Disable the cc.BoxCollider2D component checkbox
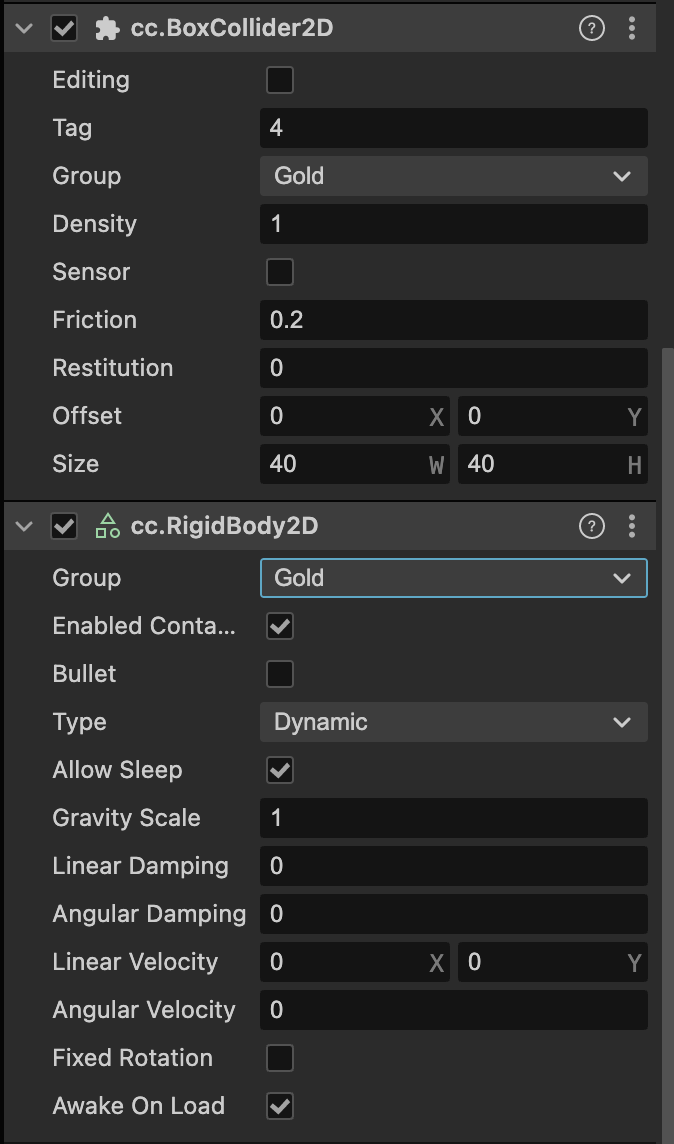674x1144 pixels. (x=64, y=28)
